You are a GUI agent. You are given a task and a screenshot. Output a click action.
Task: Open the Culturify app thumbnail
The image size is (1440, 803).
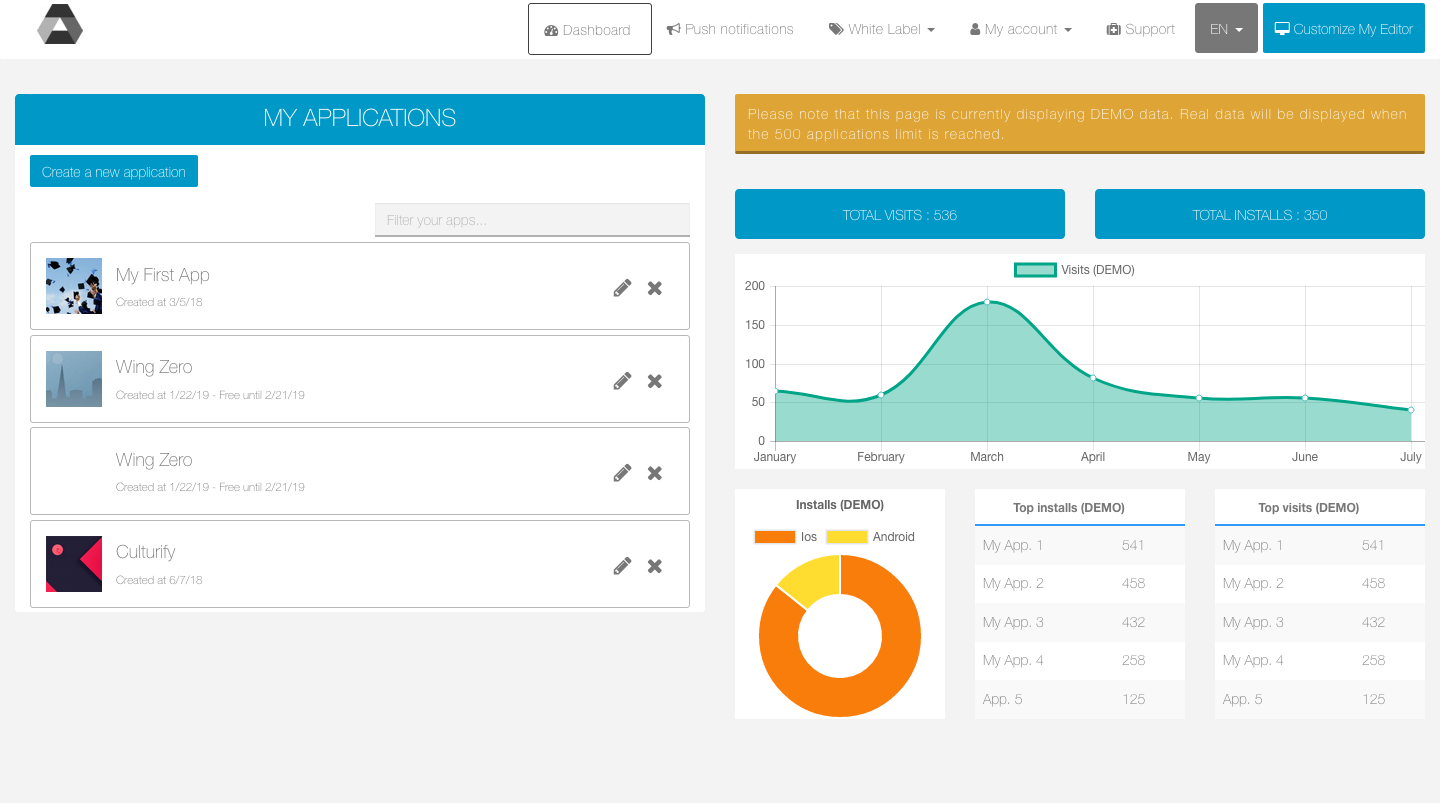click(x=74, y=564)
